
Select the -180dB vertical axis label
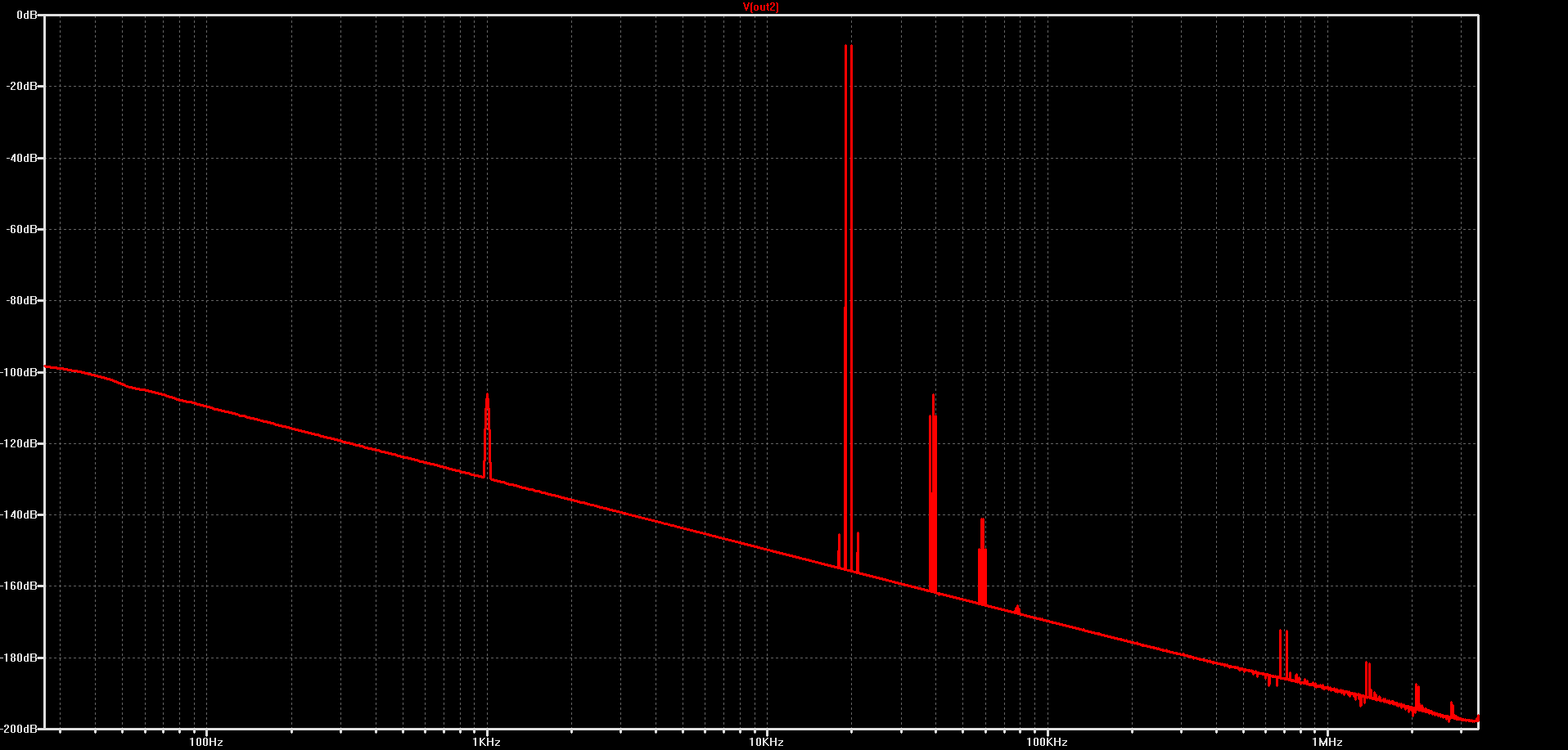coord(20,658)
